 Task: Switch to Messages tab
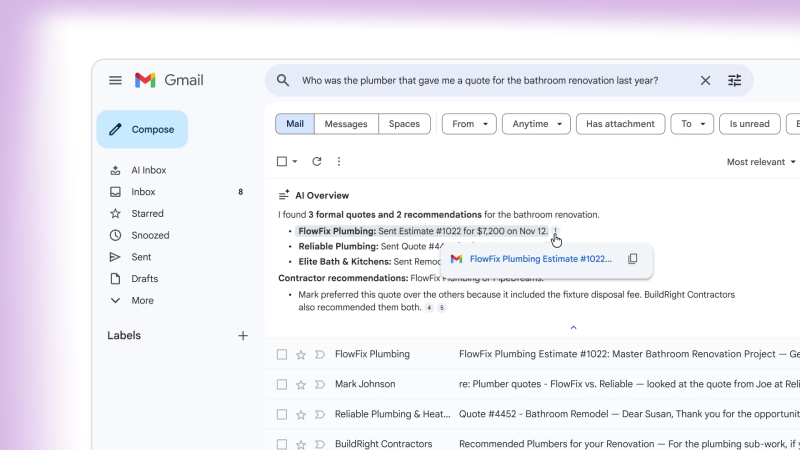tap(346, 124)
